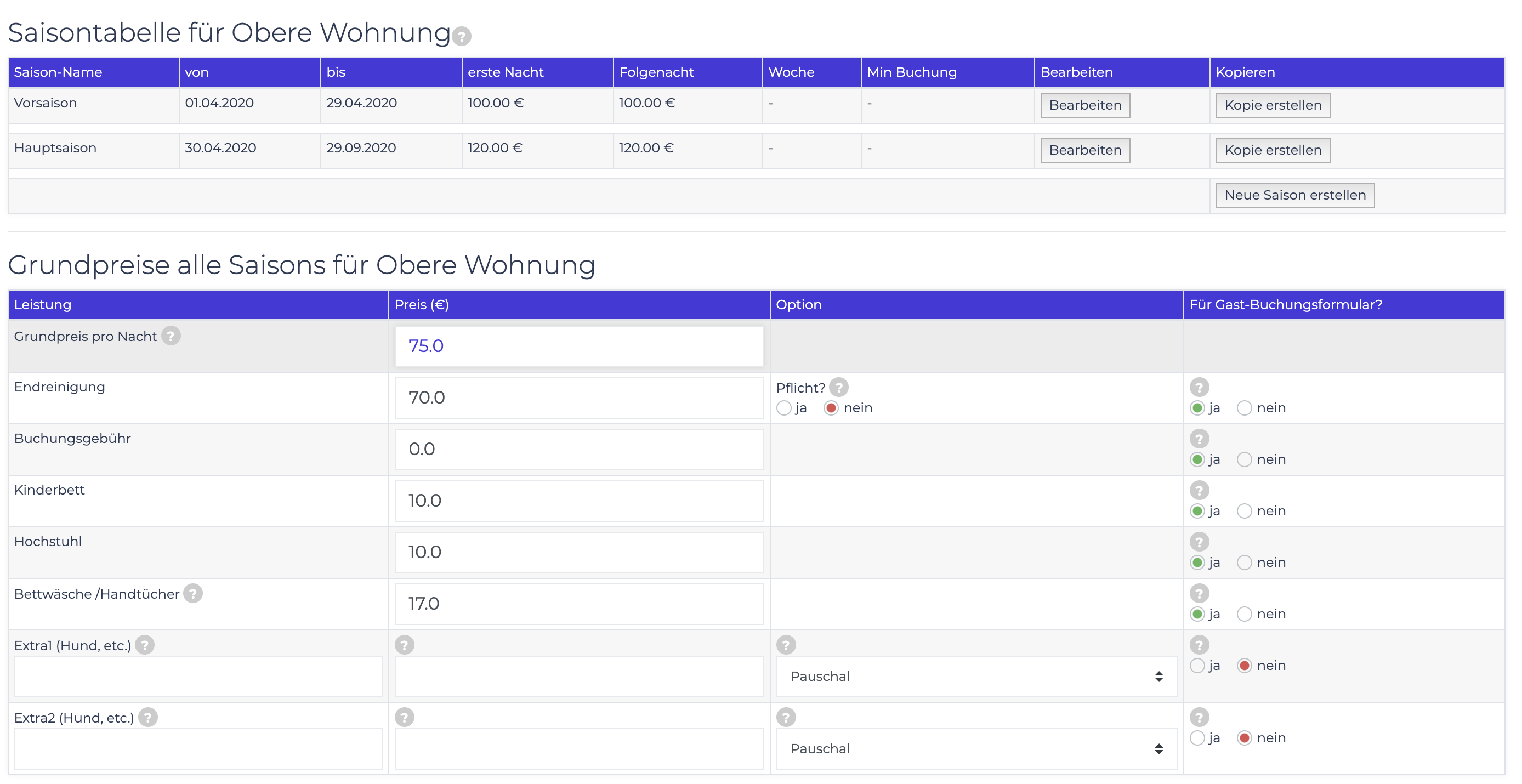Set Hochstuhl guest form to nein
1522x784 pixels.
pos(1245,563)
